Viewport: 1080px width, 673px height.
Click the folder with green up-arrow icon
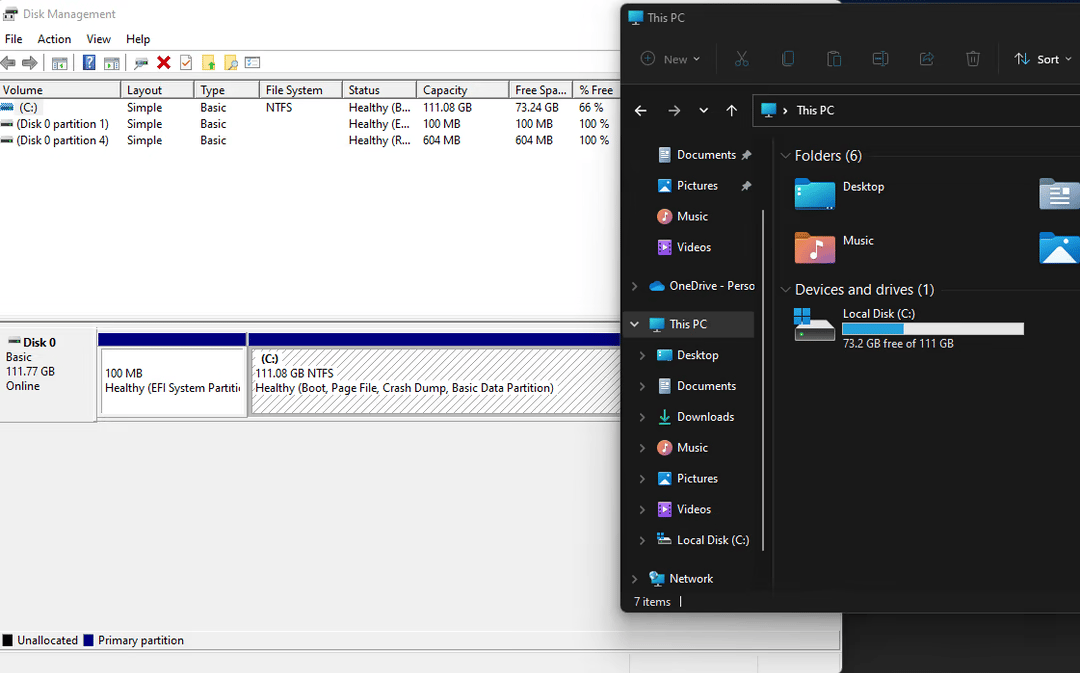coord(209,63)
